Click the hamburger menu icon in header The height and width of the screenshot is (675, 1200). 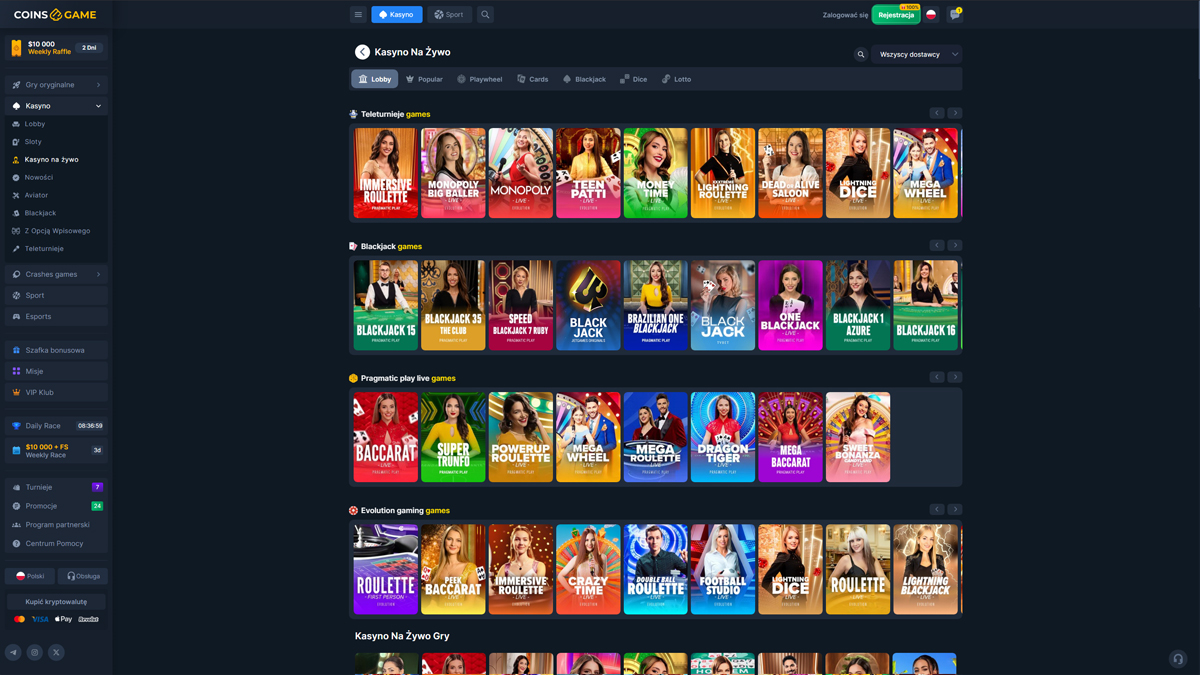click(358, 15)
